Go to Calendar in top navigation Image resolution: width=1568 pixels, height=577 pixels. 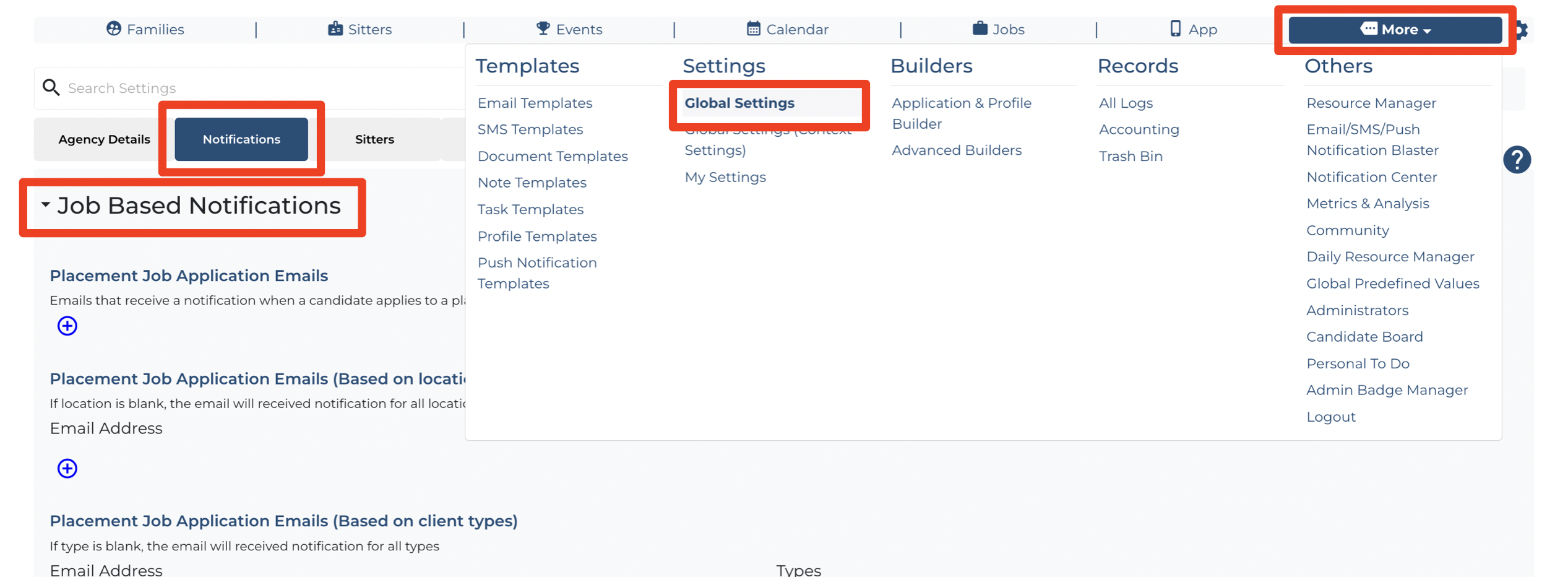(787, 29)
